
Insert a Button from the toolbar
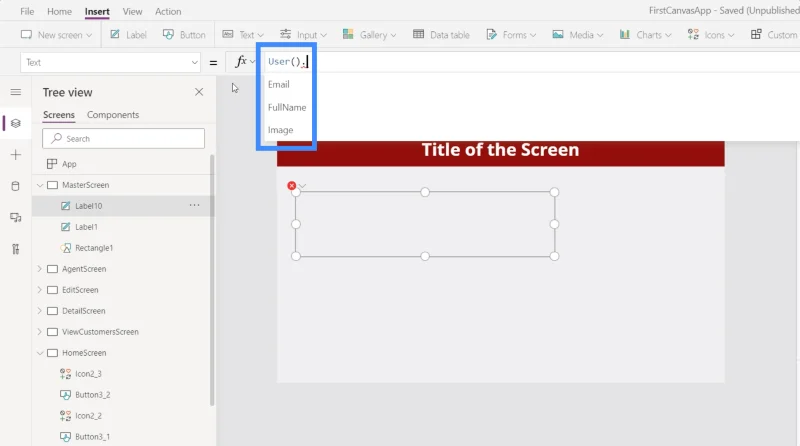[x=184, y=35]
